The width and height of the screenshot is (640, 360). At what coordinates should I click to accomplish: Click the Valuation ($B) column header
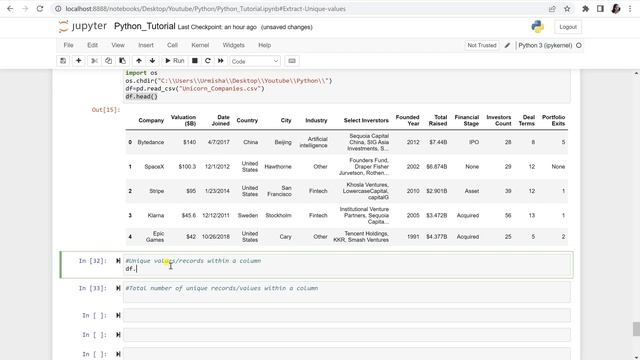pyautogui.click(x=183, y=120)
